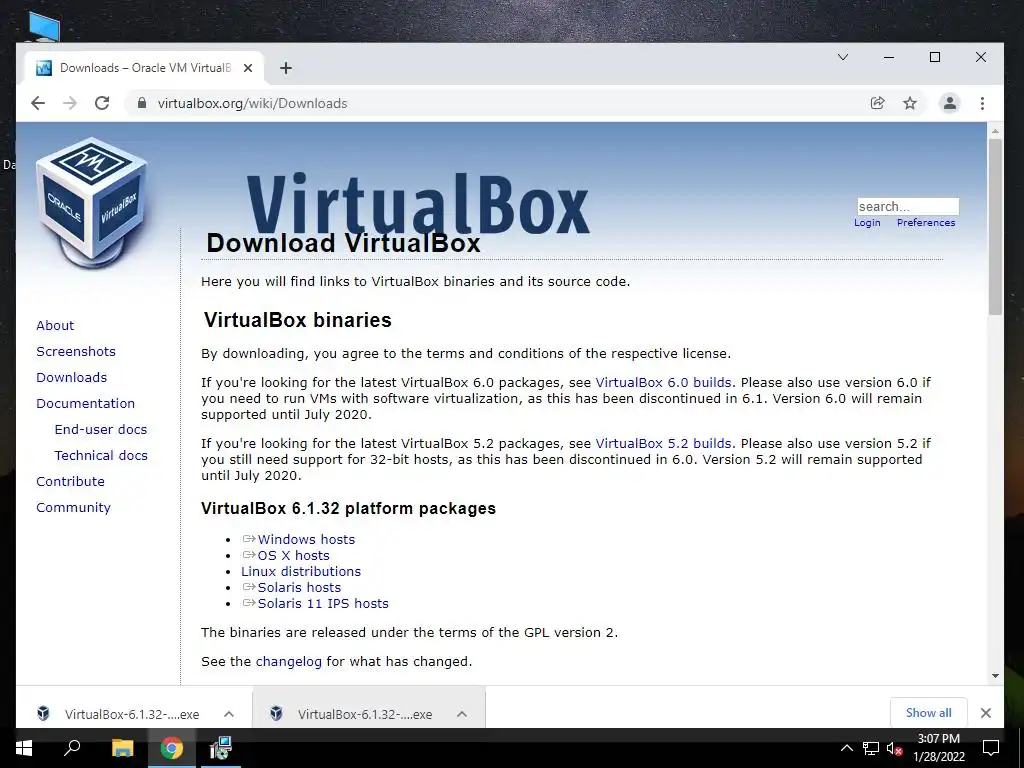Image resolution: width=1024 pixels, height=768 pixels.
Task: Show hidden system tray icons
Action: (x=846, y=748)
